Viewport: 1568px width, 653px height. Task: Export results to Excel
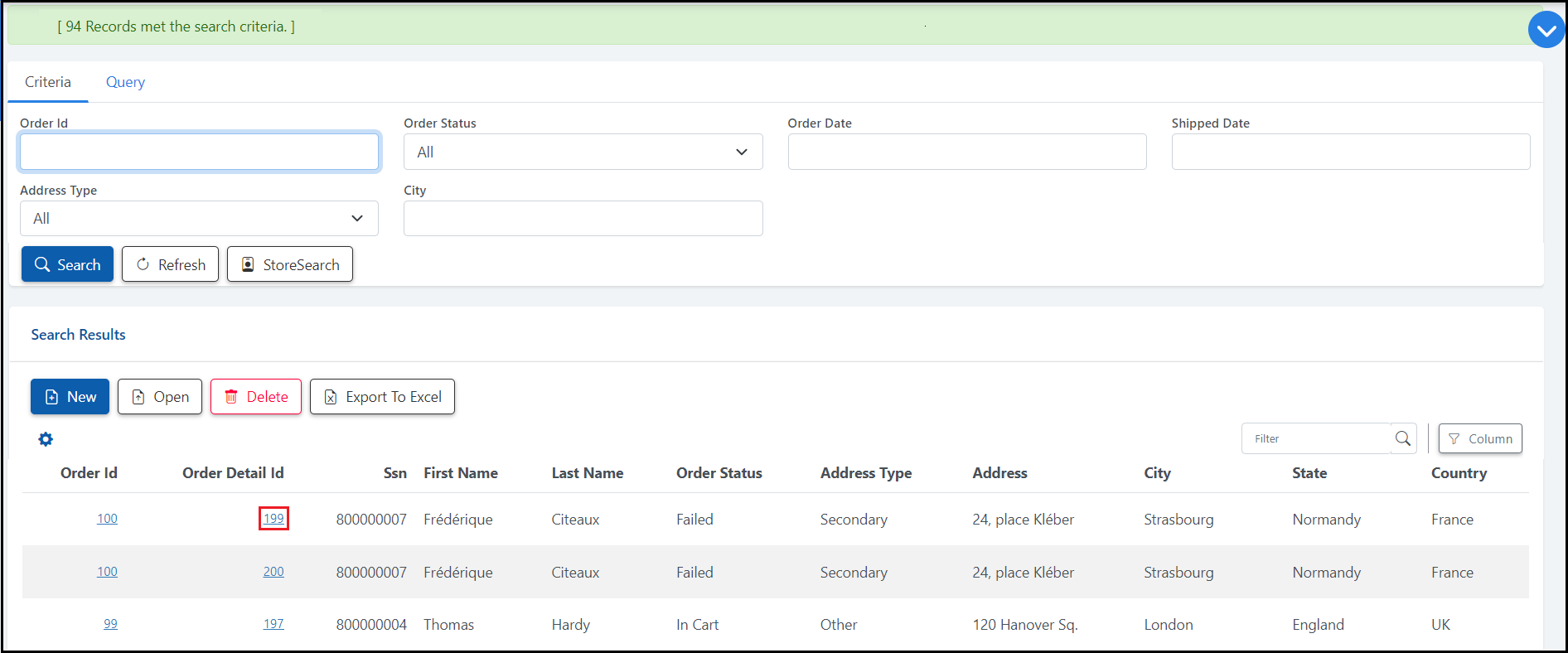pyautogui.click(x=382, y=397)
